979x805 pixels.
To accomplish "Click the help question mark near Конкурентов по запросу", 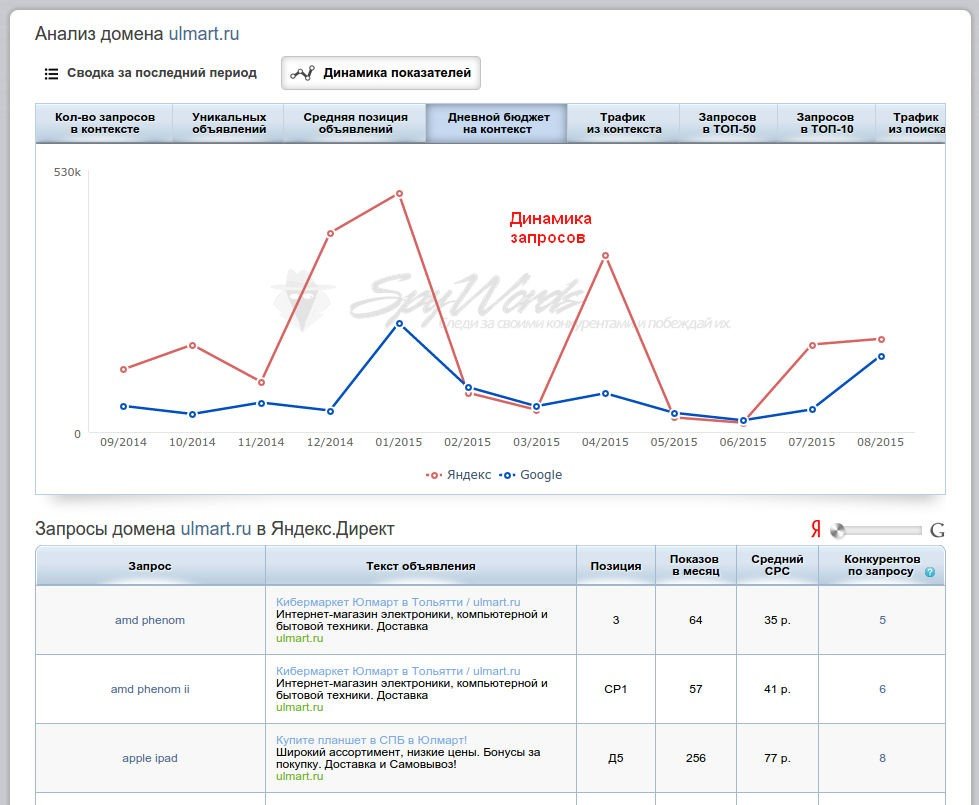I will point(930,572).
